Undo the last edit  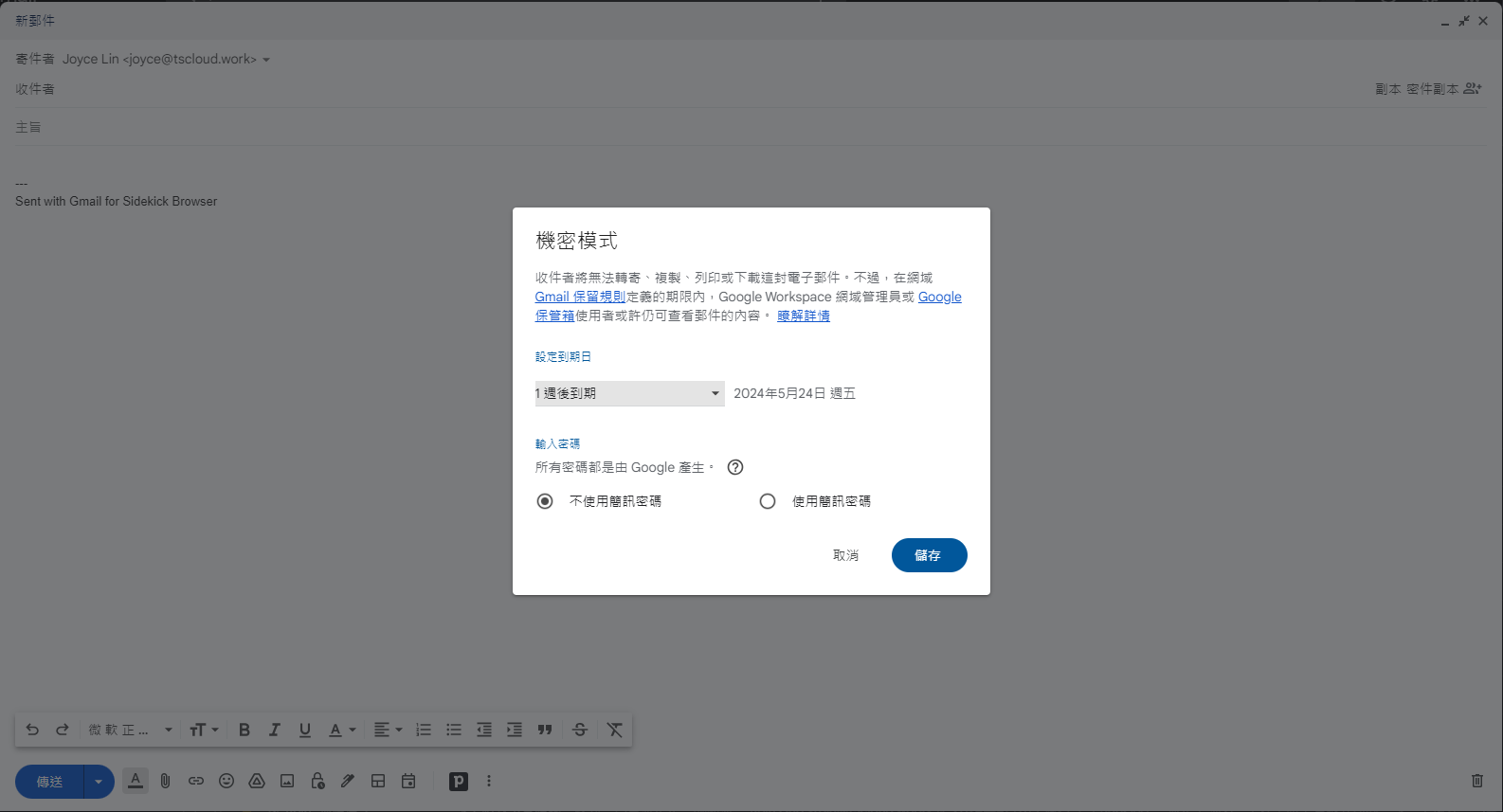pyautogui.click(x=32, y=730)
